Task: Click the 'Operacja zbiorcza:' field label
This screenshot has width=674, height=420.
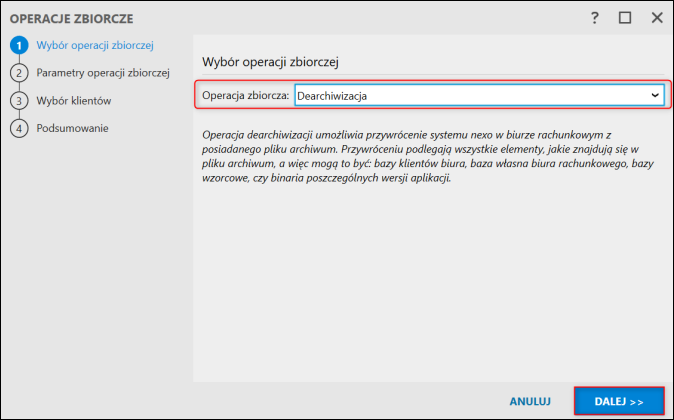Action: (x=246, y=95)
